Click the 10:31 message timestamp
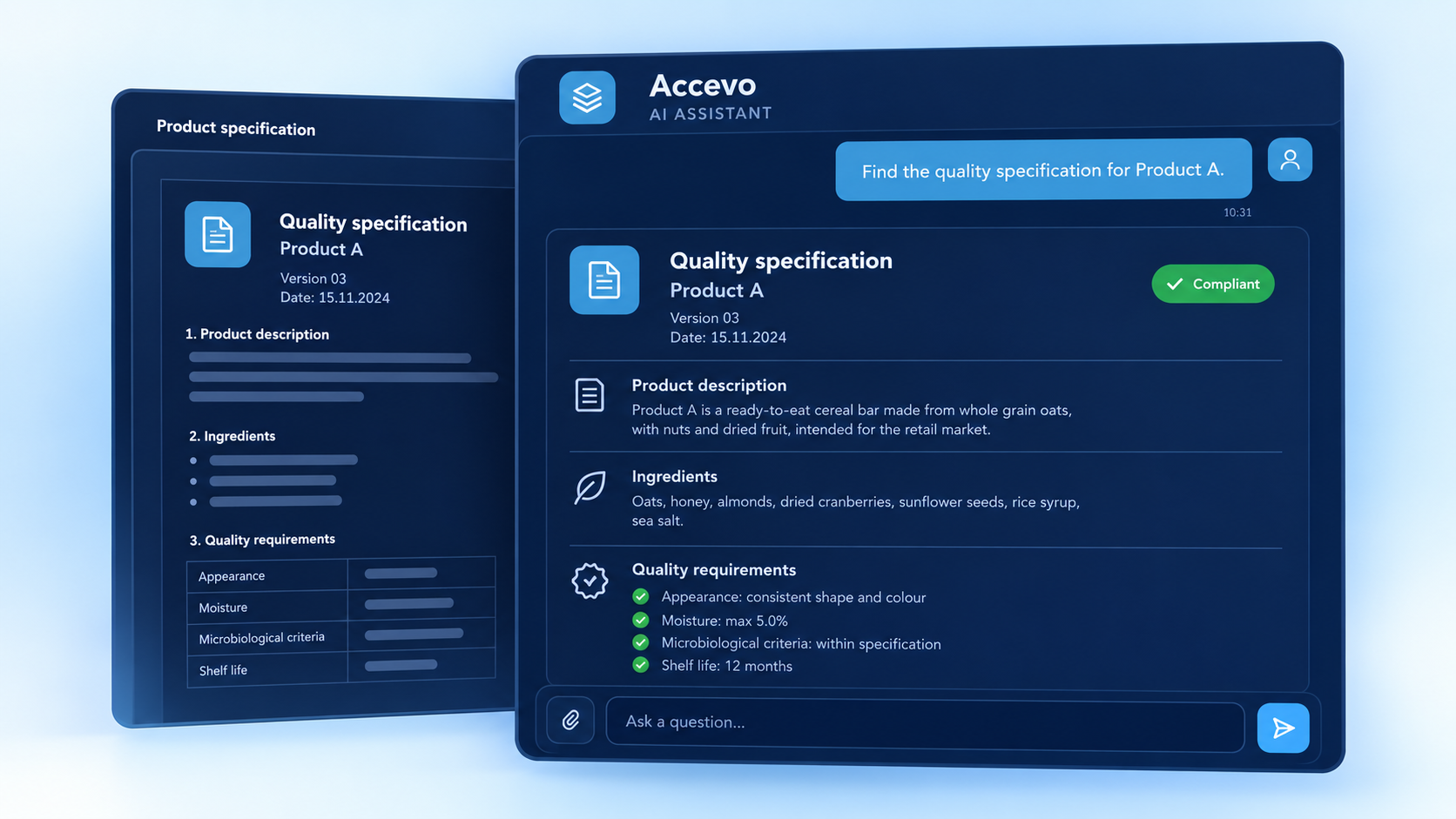 point(1237,212)
